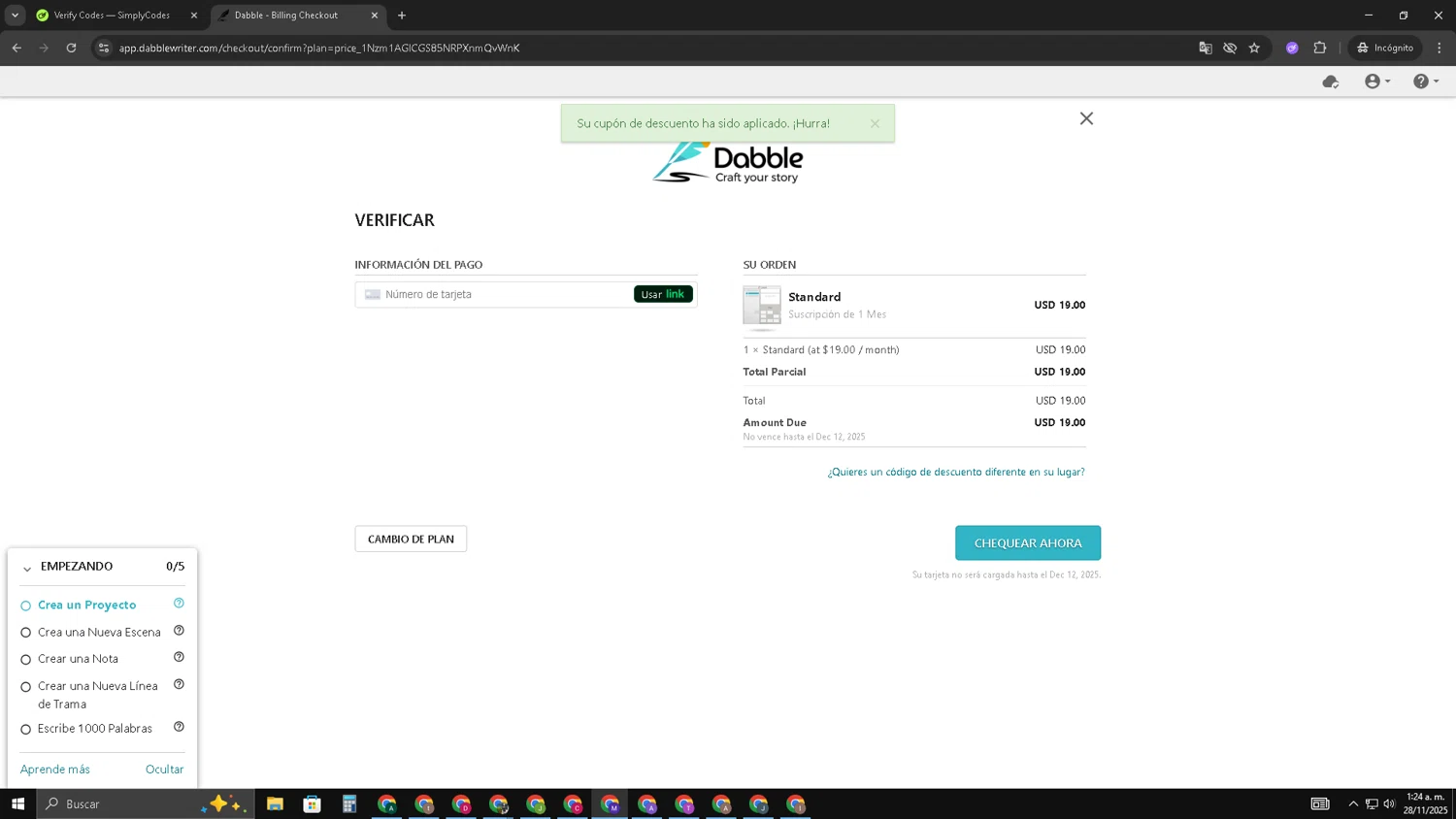Bookmark this page with star icon
The width and height of the screenshot is (1456, 819).
[x=1254, y=48]
